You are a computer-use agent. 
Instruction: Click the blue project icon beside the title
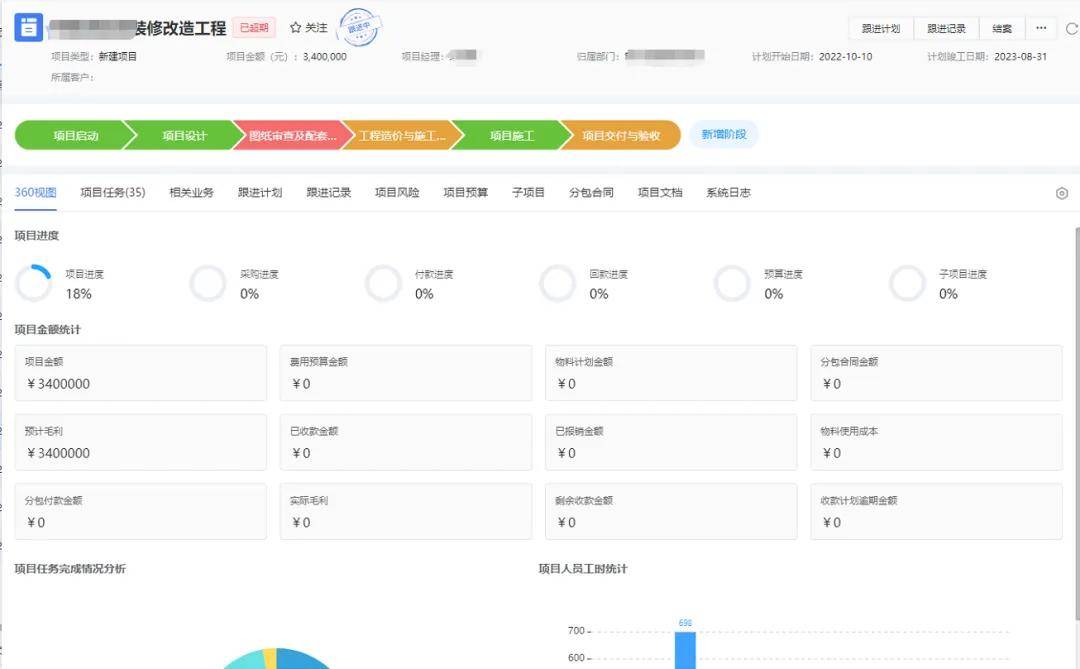pyautogui.click(x=28, y=27)
